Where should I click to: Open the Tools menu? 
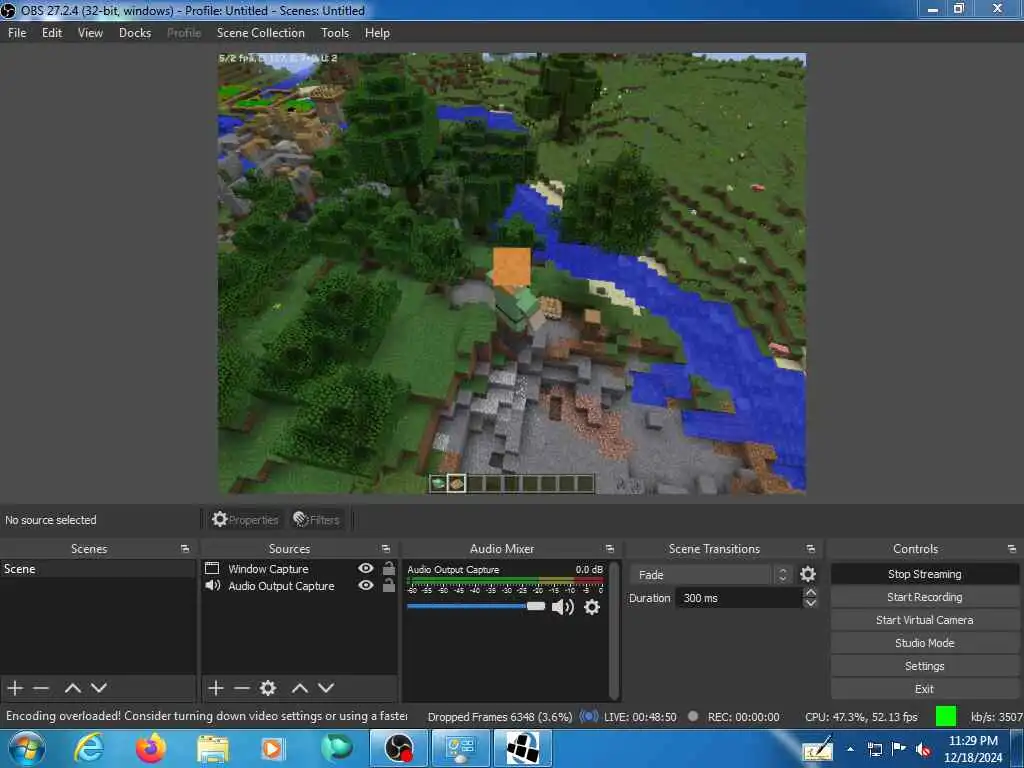pyautogui.click(x=335, y=33)
